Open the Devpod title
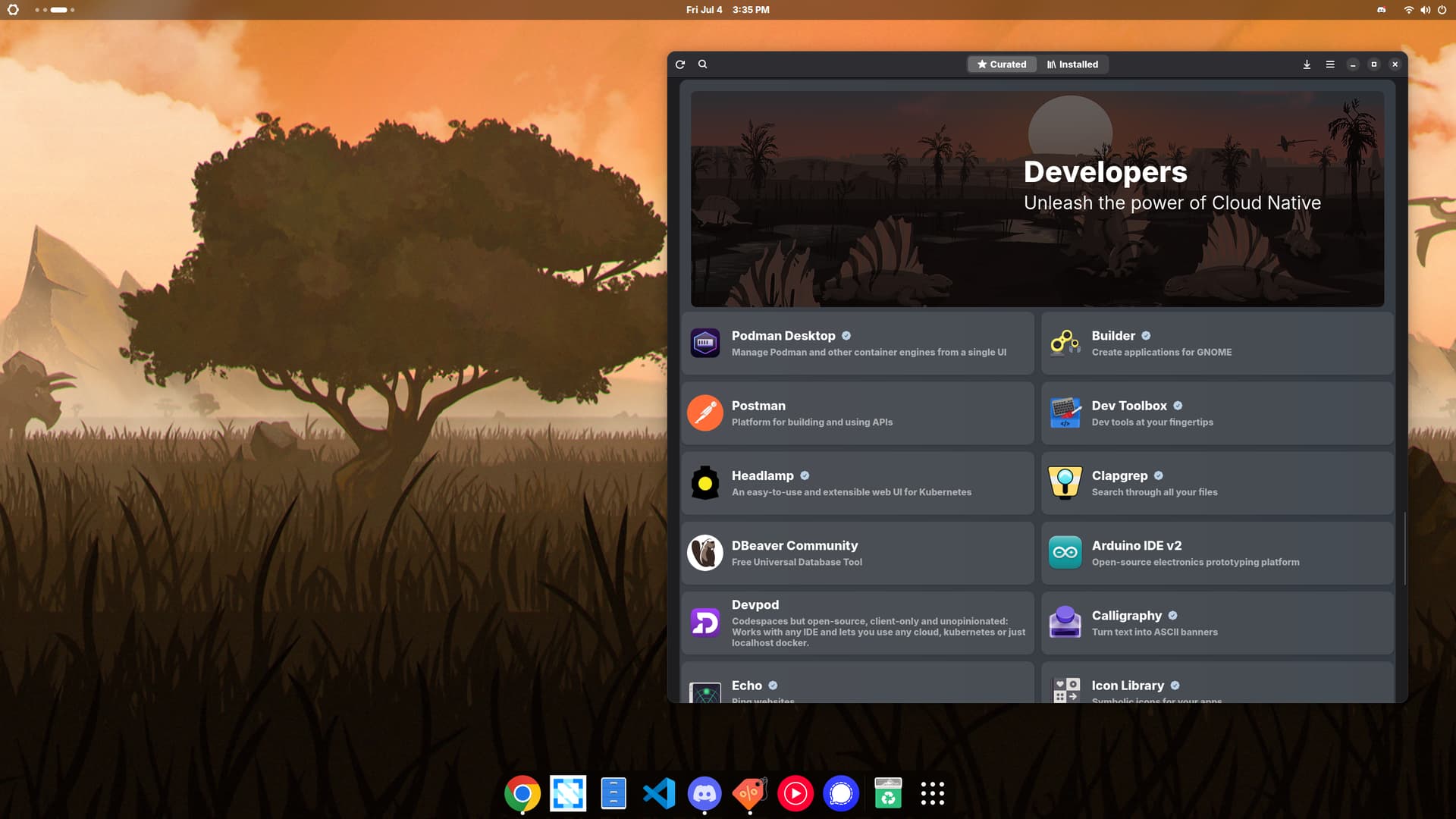This screenshot has height=819, width=1456. coord(755,604)
